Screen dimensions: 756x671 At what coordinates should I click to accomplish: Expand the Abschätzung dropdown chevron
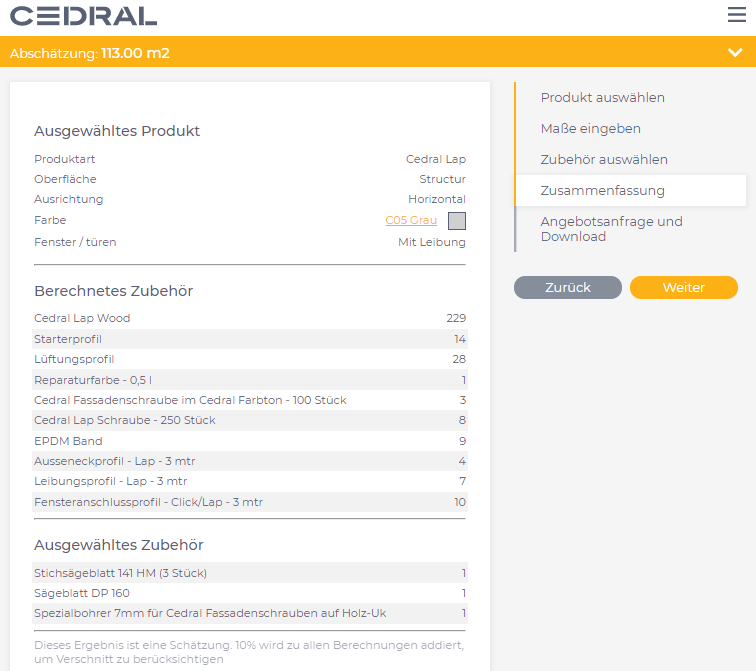click(x=736, y=52)
